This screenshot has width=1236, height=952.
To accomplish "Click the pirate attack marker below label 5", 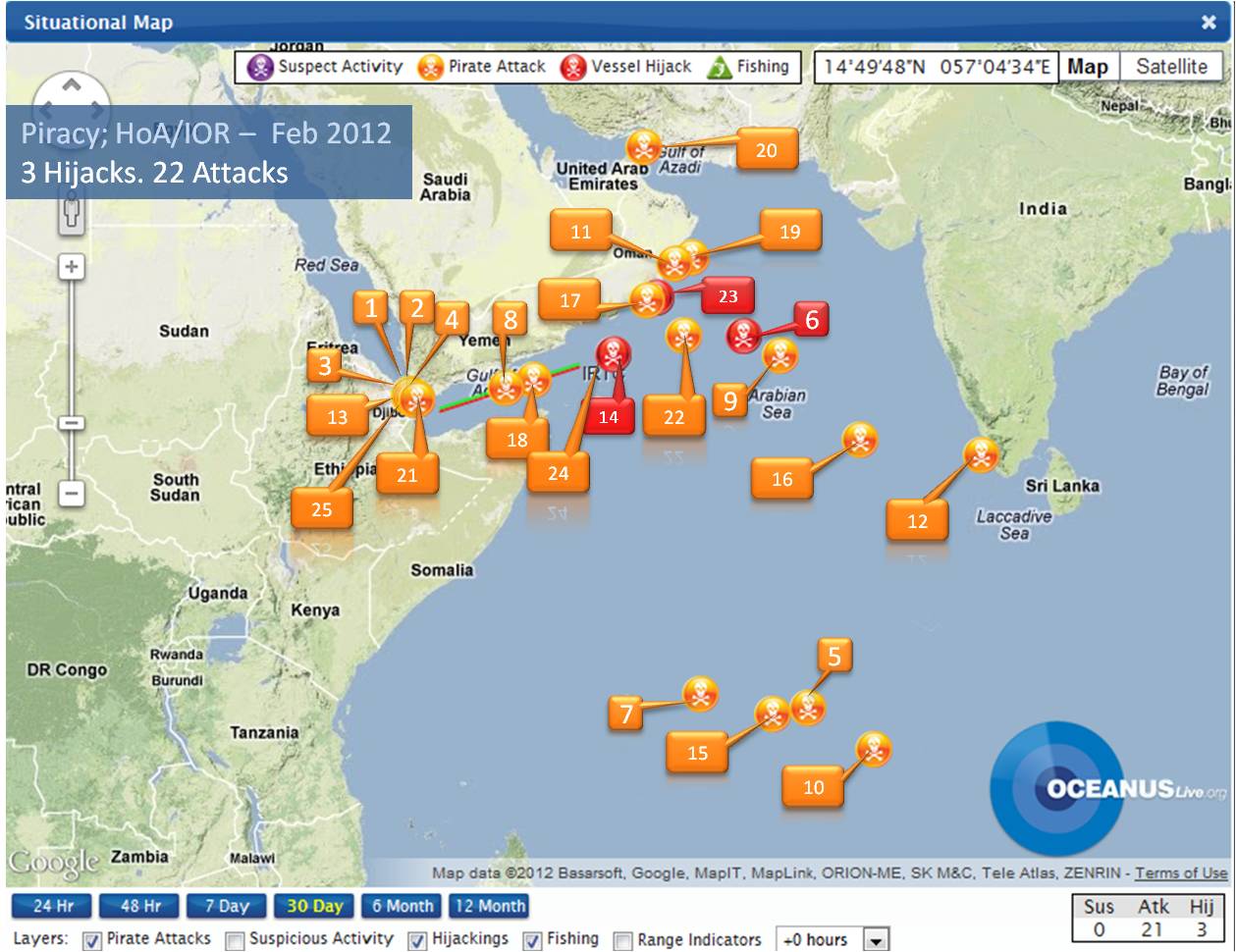I will 808,708.
